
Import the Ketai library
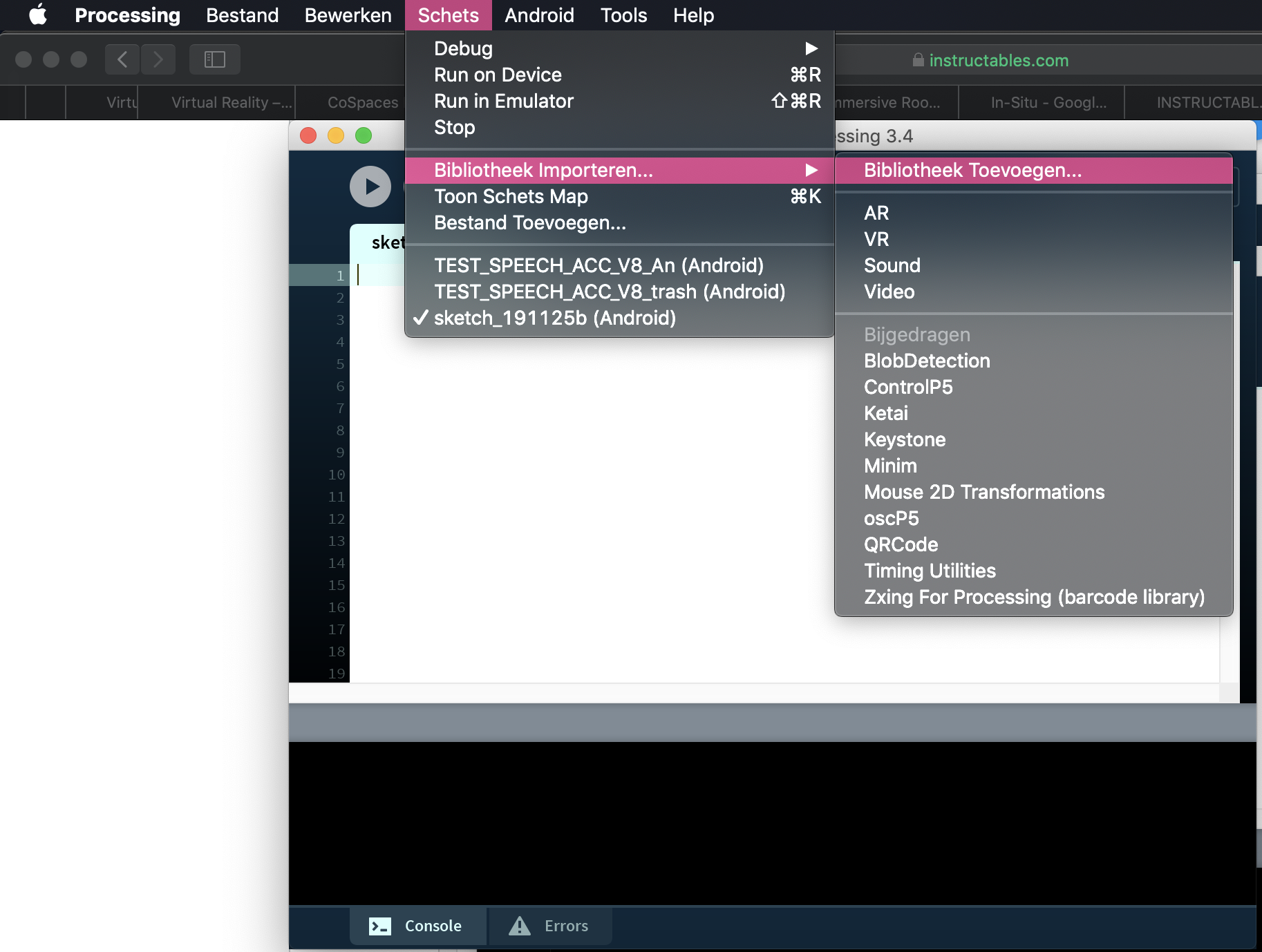[x=1034, y=413]
